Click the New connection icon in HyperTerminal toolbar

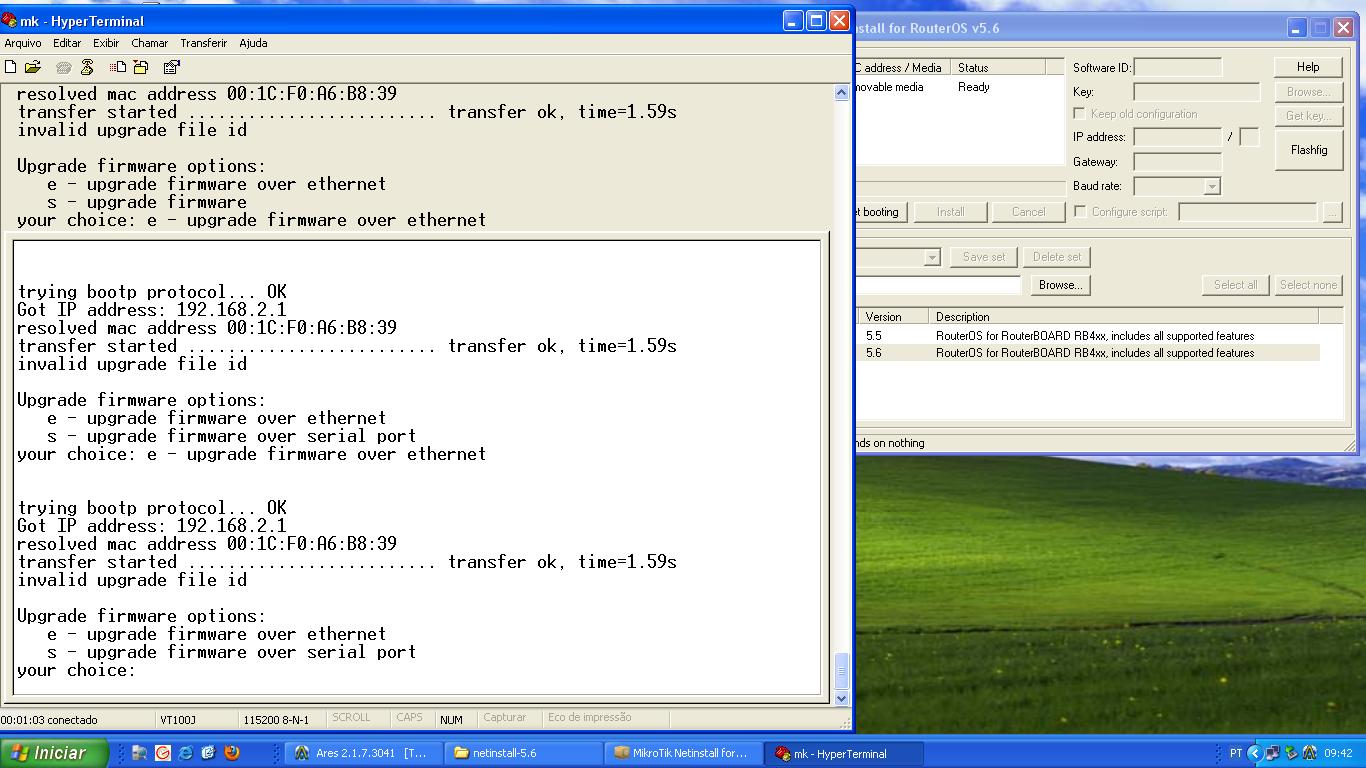(11, 67)
